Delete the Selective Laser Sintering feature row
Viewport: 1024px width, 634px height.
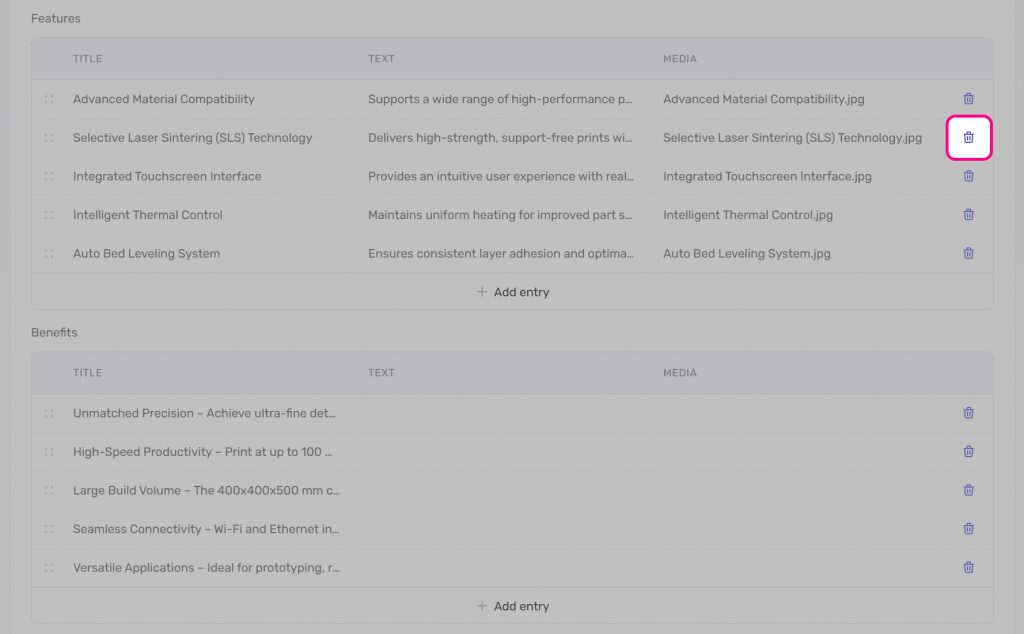click(968, 138)
